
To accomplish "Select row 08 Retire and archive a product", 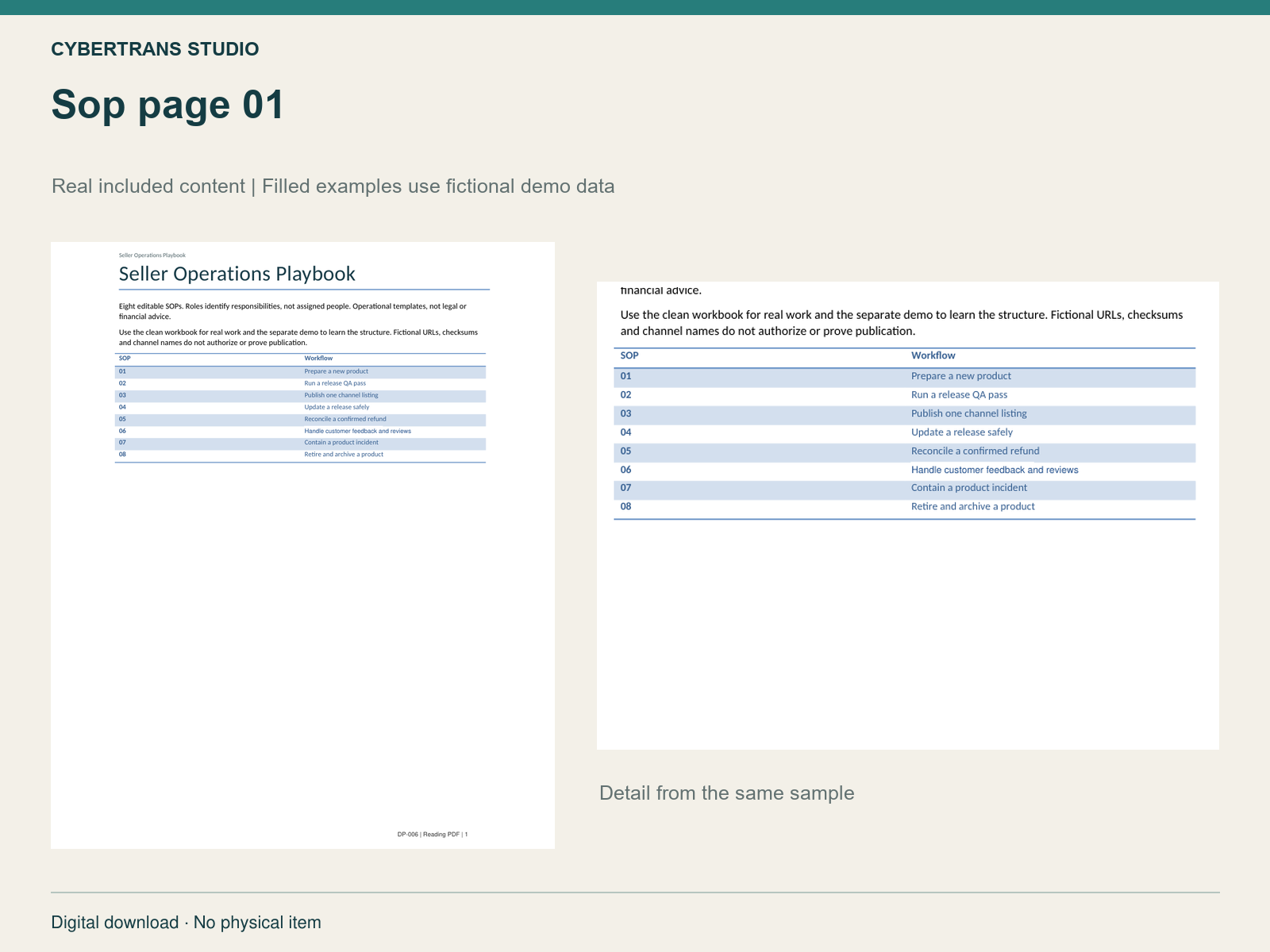I will [x=905, y=507].
